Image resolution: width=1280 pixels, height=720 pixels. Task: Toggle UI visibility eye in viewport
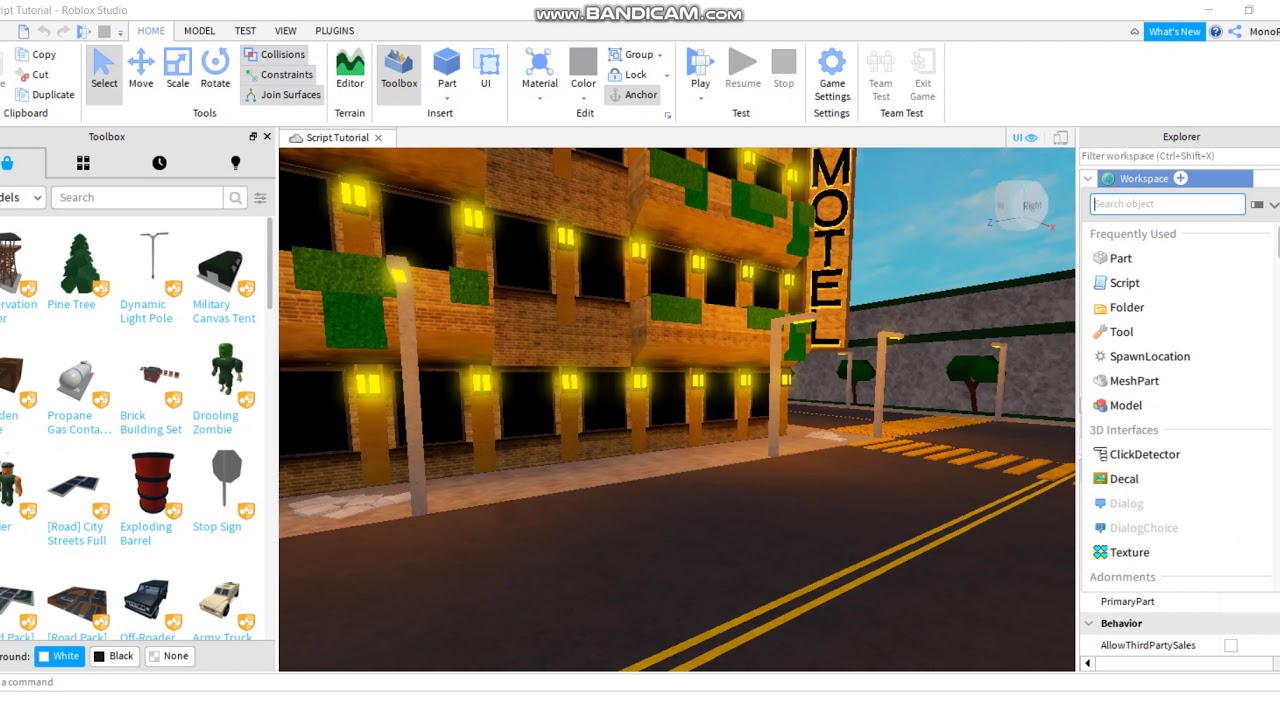[x=1025, y=138]
